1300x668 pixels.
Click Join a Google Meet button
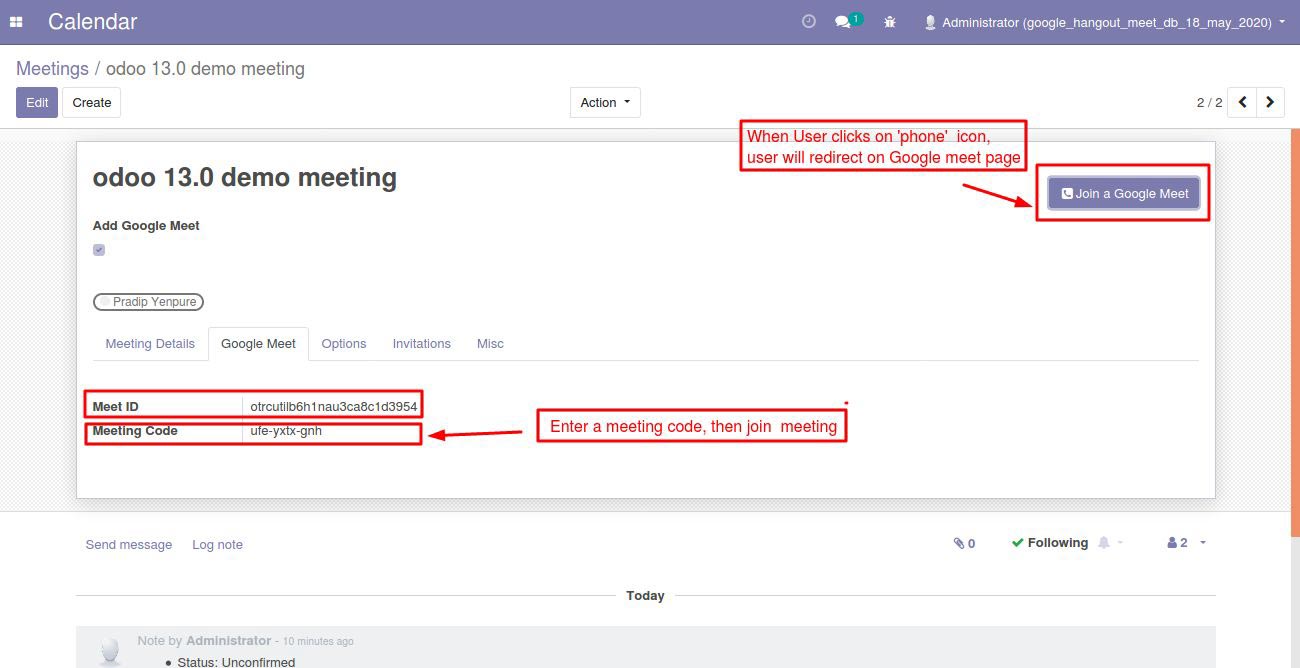click(1124, 194)
